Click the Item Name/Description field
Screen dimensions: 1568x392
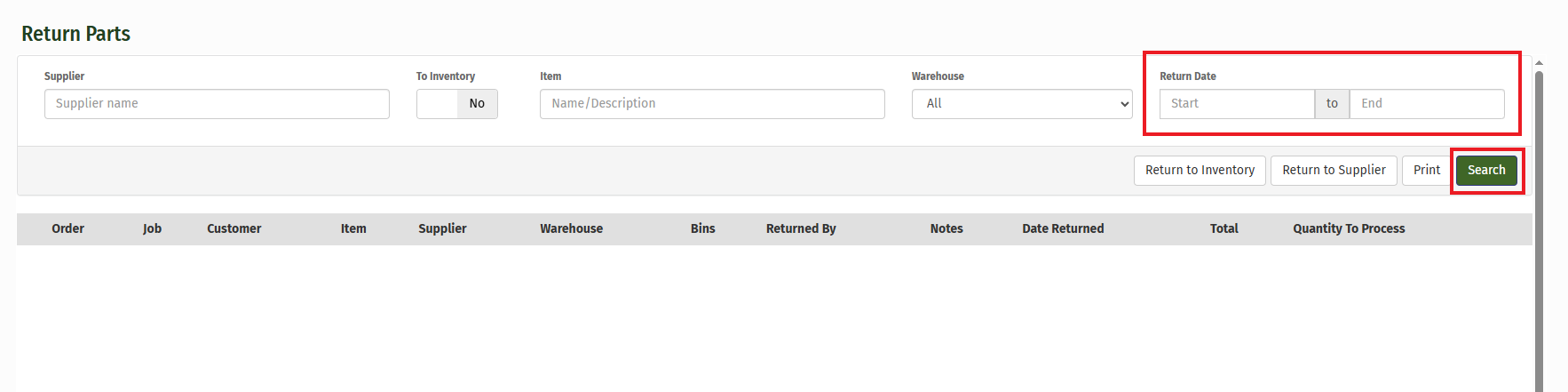711,104
